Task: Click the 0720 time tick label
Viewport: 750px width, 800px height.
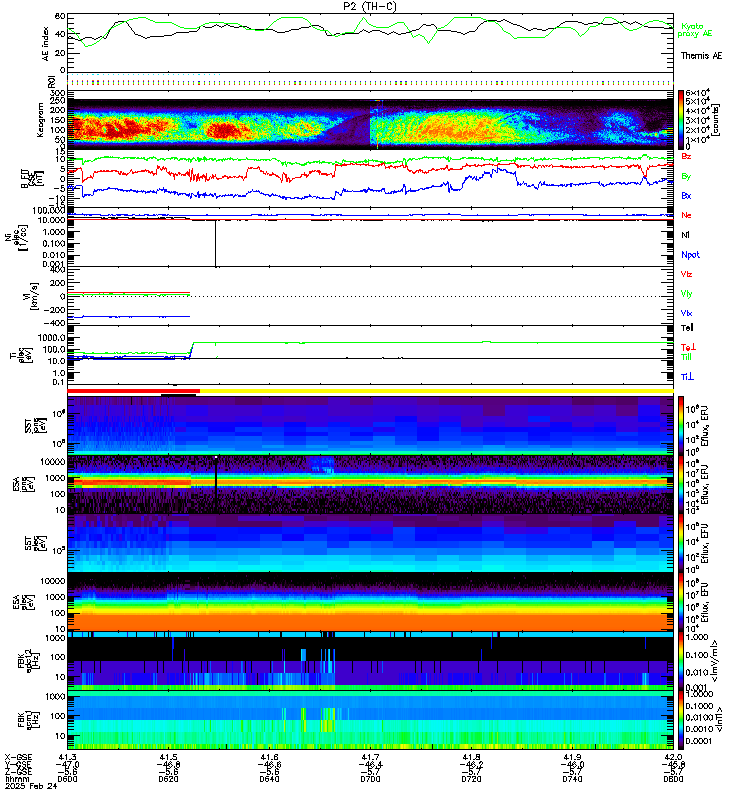Action: click(x=471, y=779)
